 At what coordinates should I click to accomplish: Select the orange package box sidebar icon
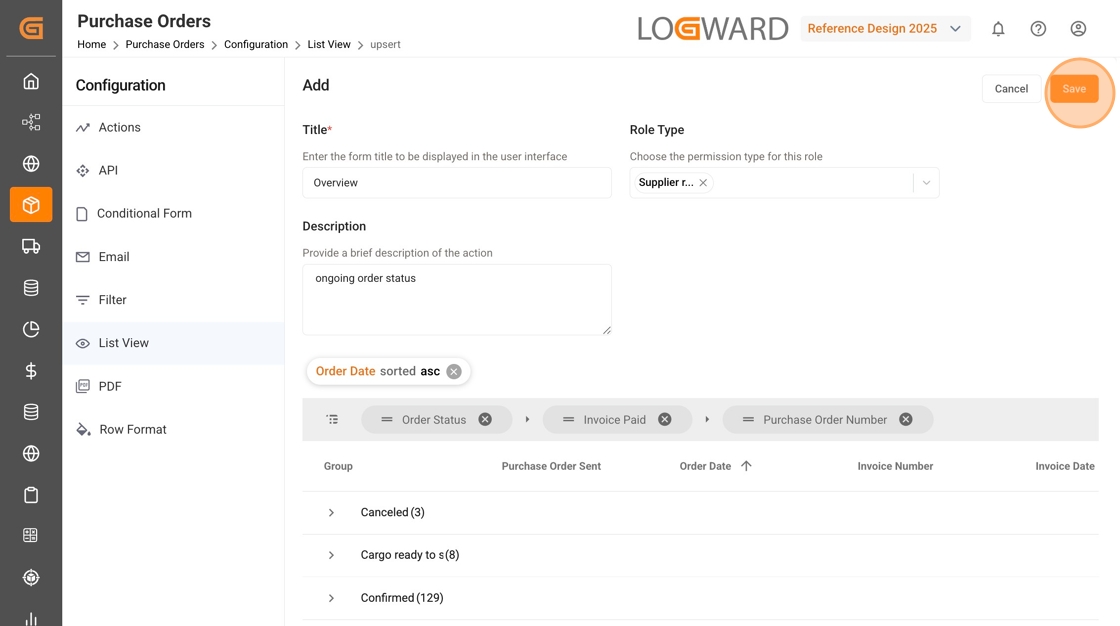pyautogui.click(x=31, y=205)
